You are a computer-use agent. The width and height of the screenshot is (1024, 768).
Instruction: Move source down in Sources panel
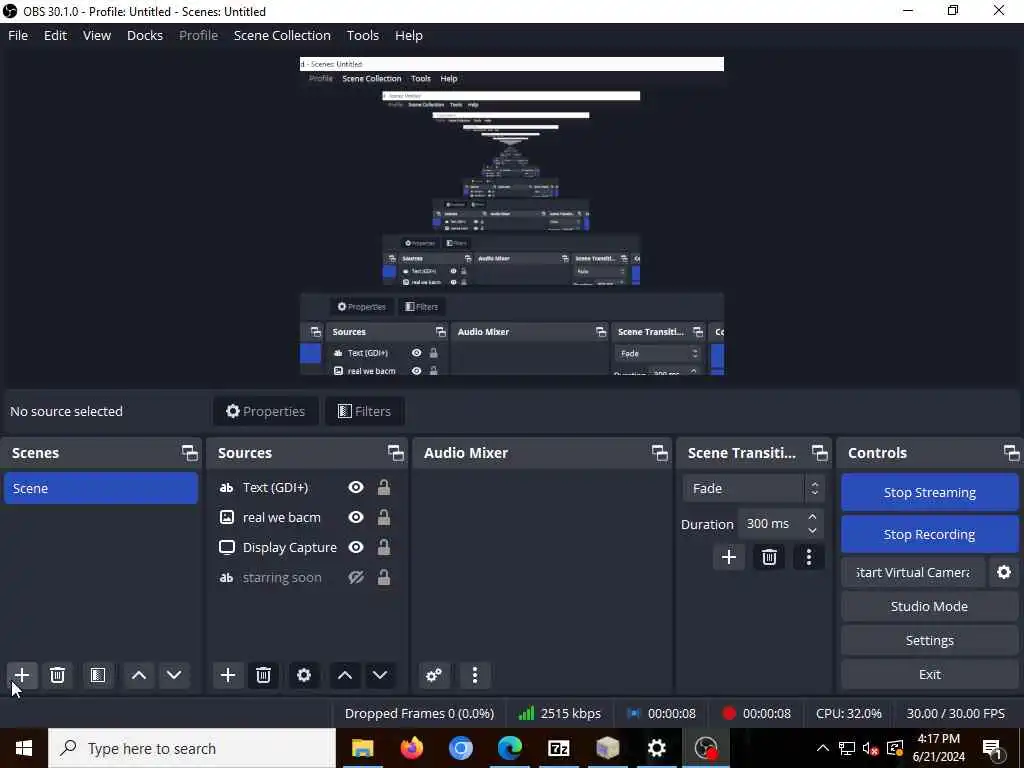(x=380, y=675)
